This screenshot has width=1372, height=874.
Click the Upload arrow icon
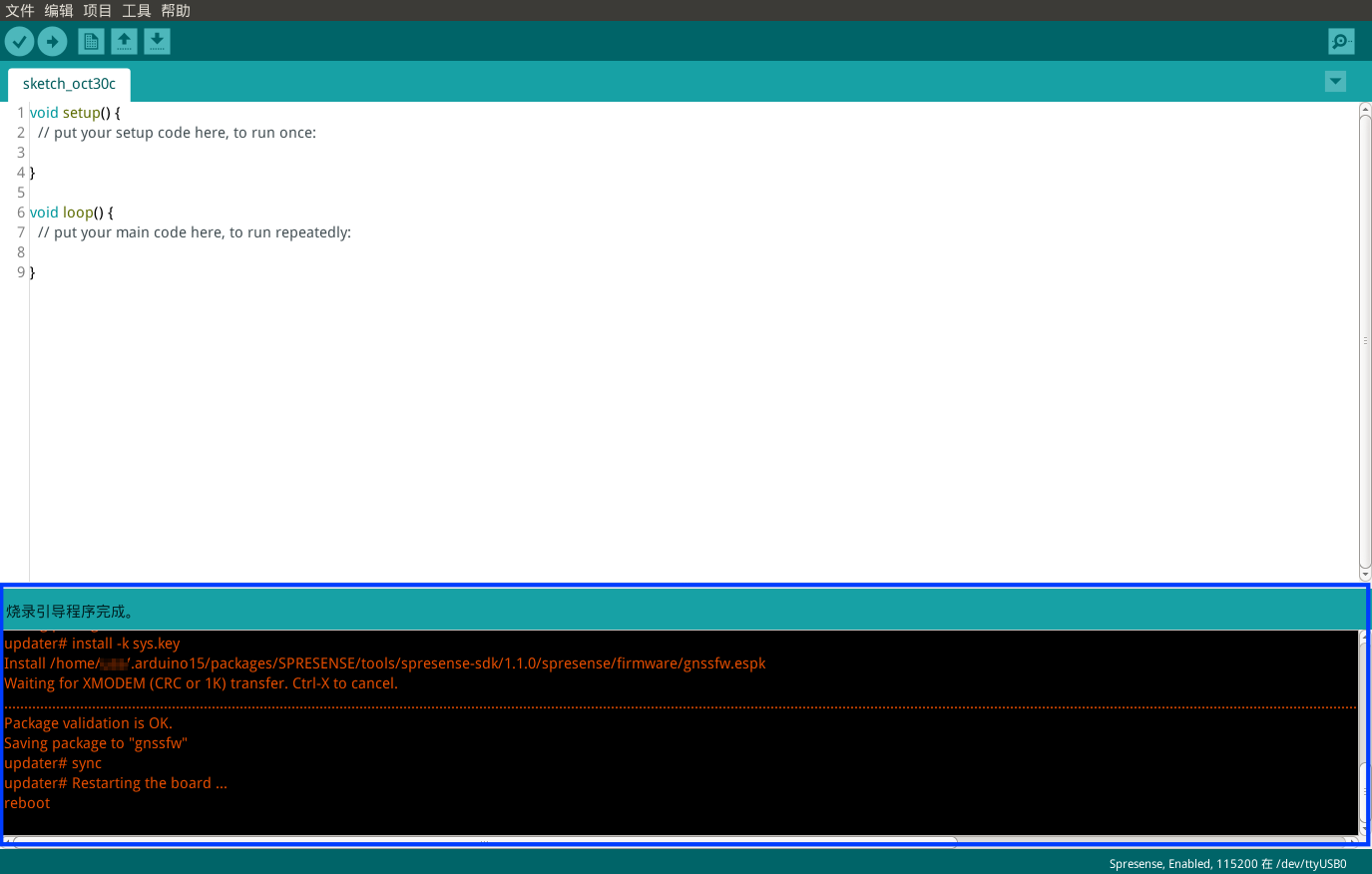click(52, 42)
